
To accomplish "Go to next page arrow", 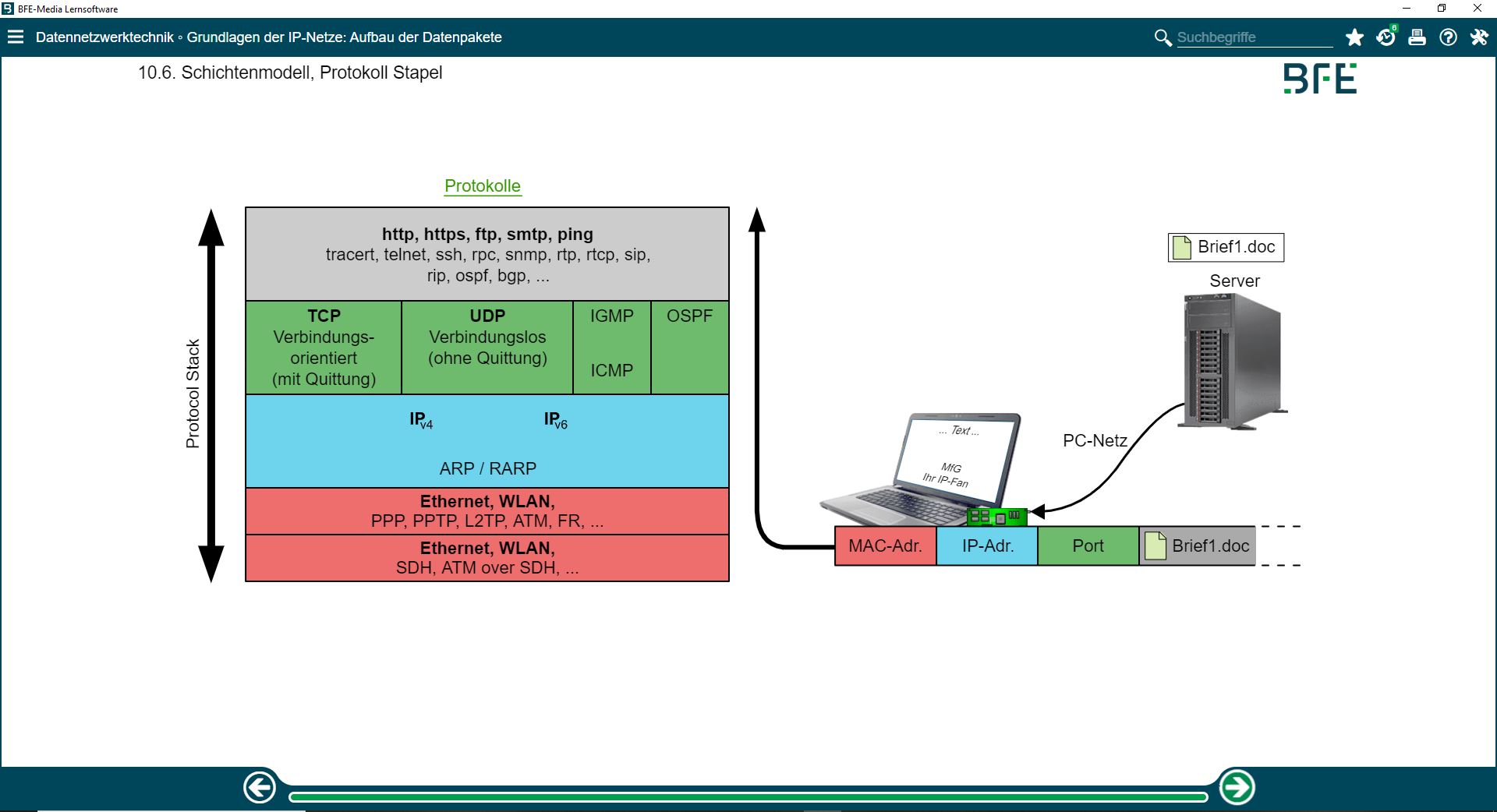I will click(1237, 787).
